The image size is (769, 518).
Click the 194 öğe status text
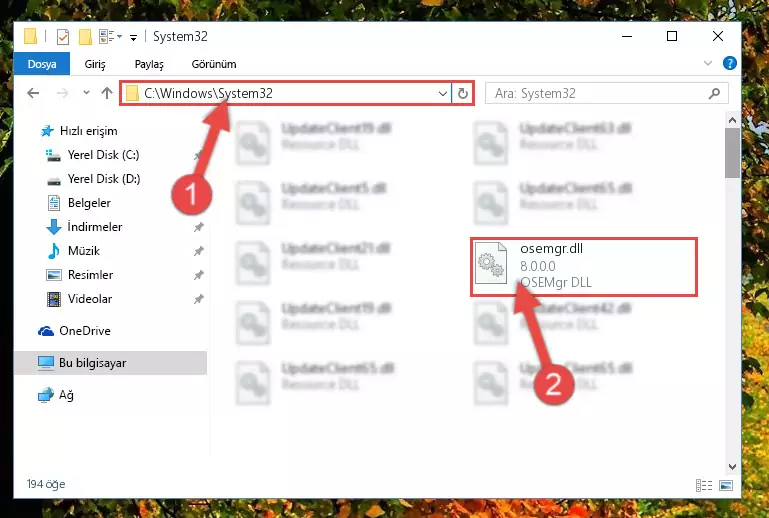[x=46, y=485]
